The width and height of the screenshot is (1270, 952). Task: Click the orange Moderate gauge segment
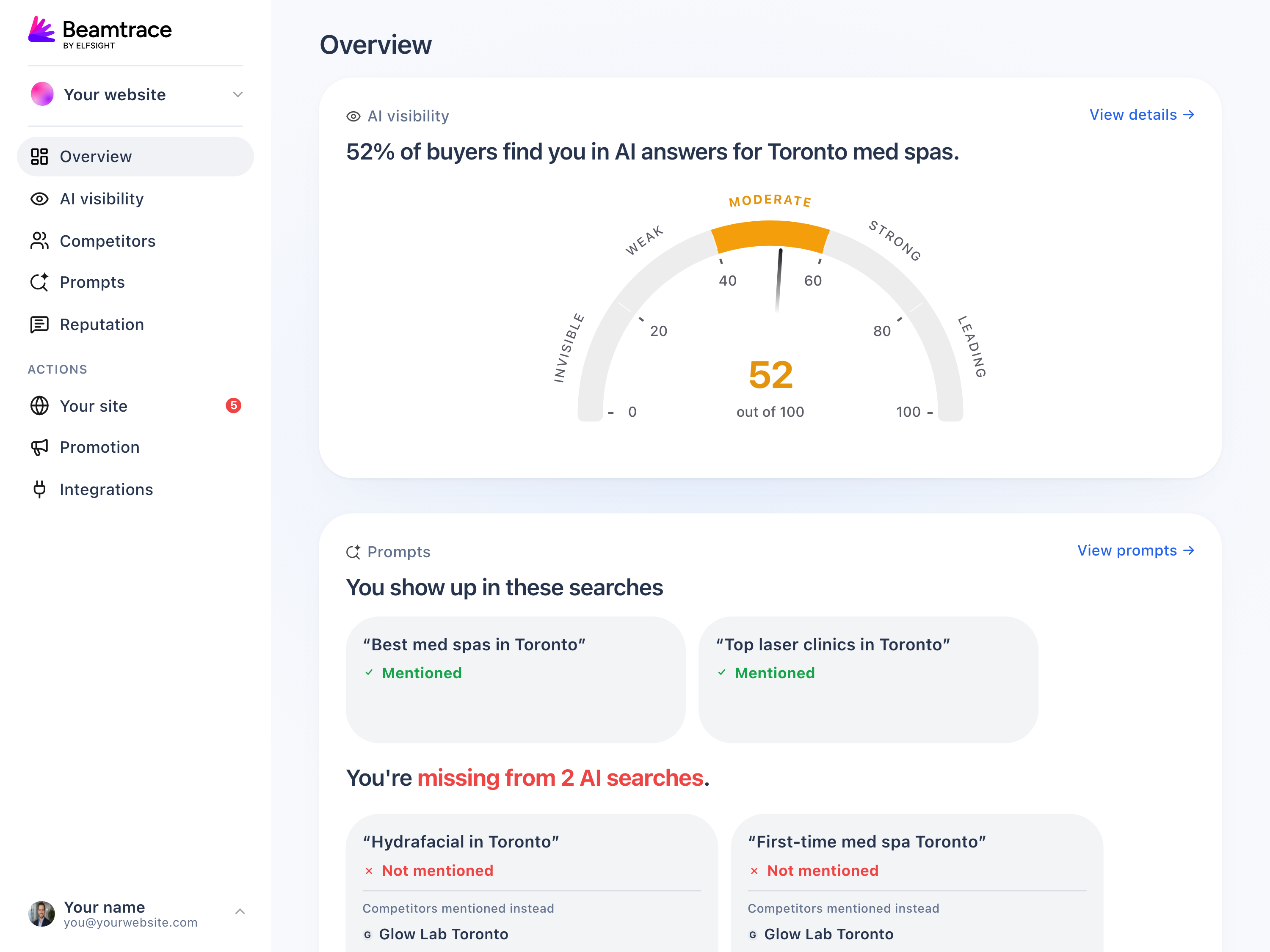pyautogui.click(x=770, y=237)
